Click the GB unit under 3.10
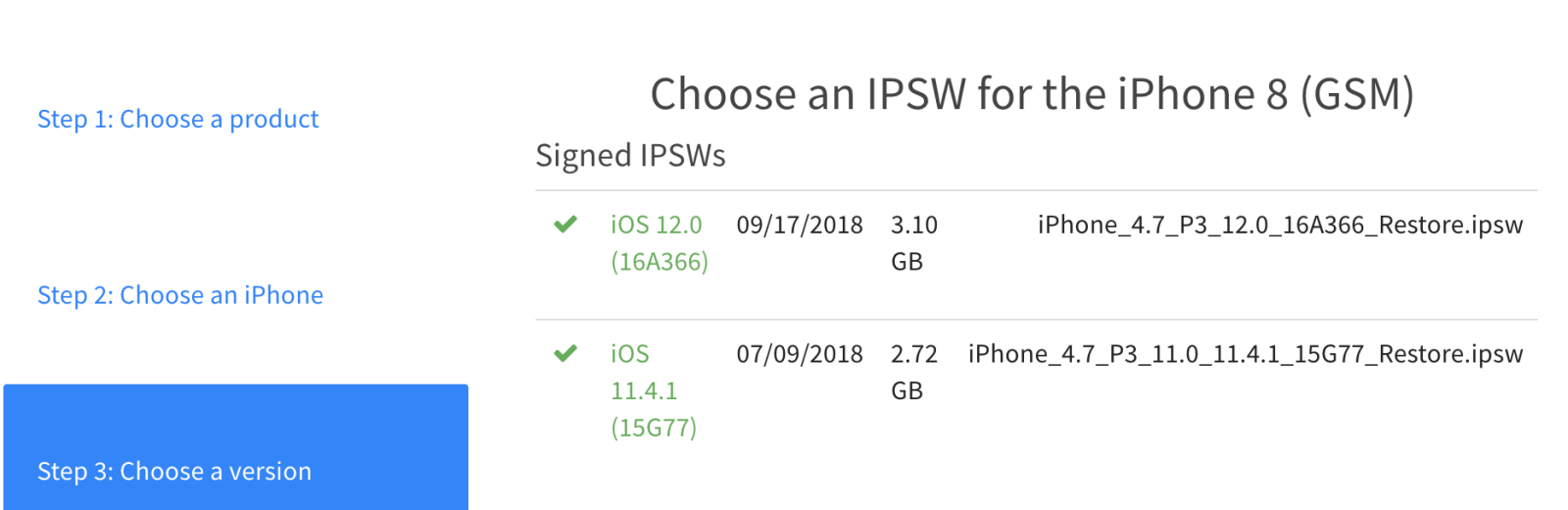Screen dimensions: 1568x510 point(906,262)
